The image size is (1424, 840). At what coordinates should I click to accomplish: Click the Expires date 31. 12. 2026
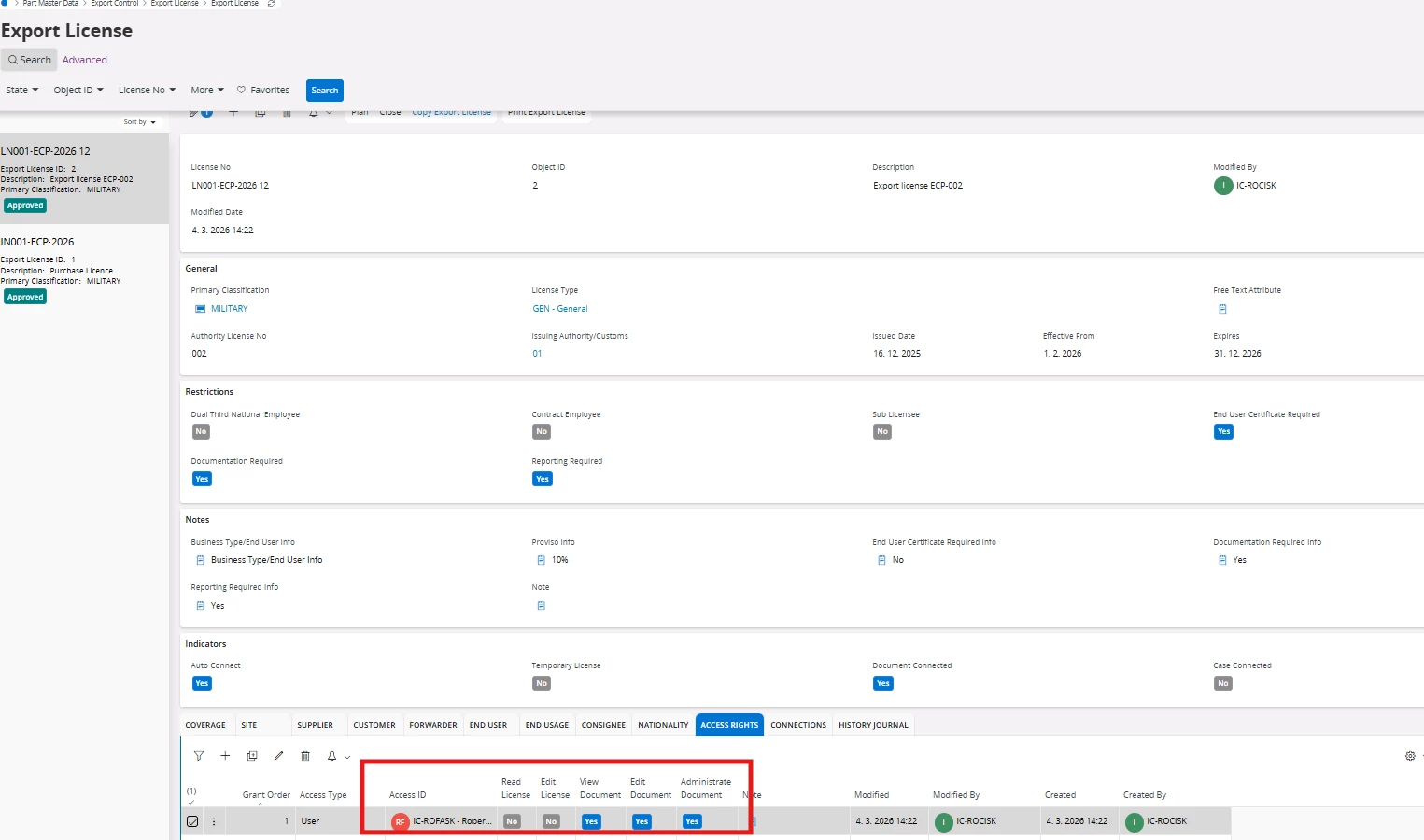pos(1237,354)
